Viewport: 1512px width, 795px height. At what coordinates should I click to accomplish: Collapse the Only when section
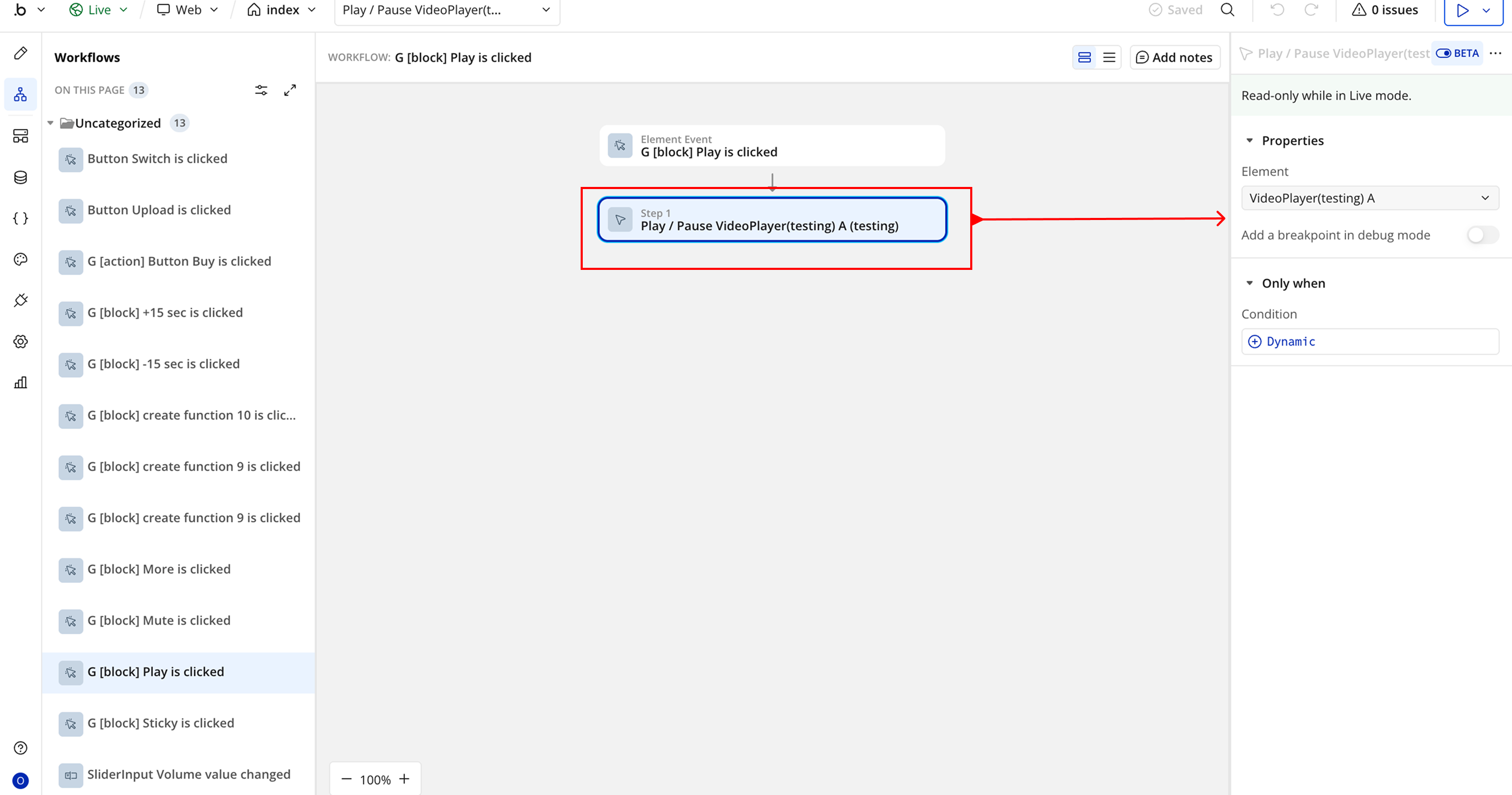[x=1249, y=283]
